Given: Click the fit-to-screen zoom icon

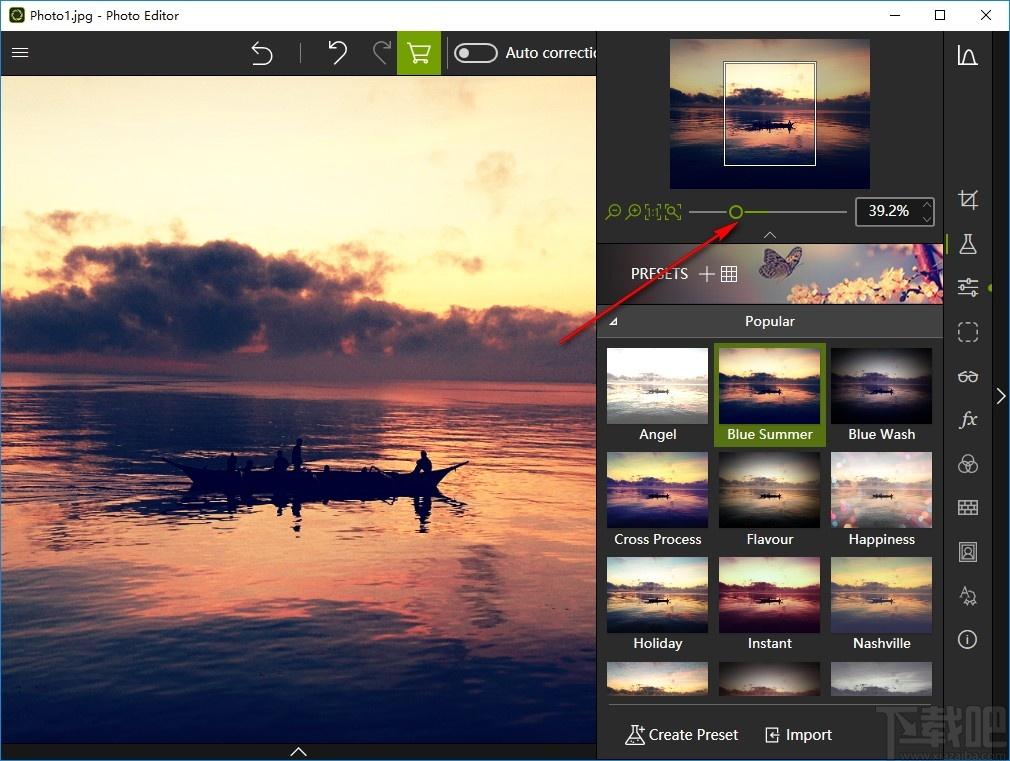Looking at the screenshot, I should (x=673, y=211).
